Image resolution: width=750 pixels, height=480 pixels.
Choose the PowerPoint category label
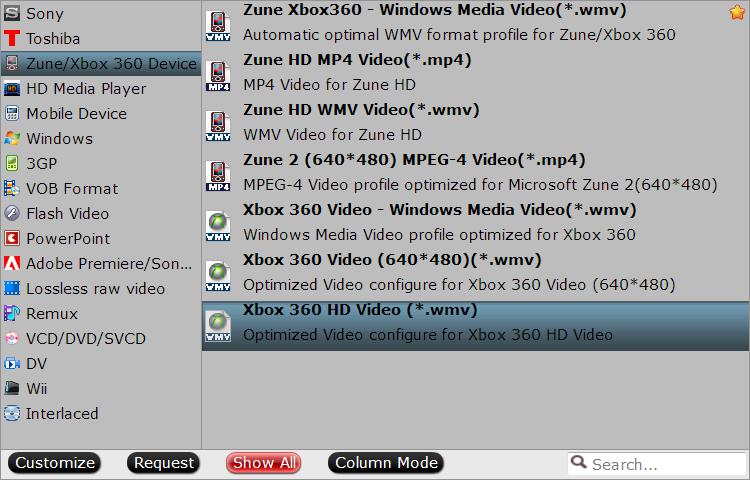point(68,238)
